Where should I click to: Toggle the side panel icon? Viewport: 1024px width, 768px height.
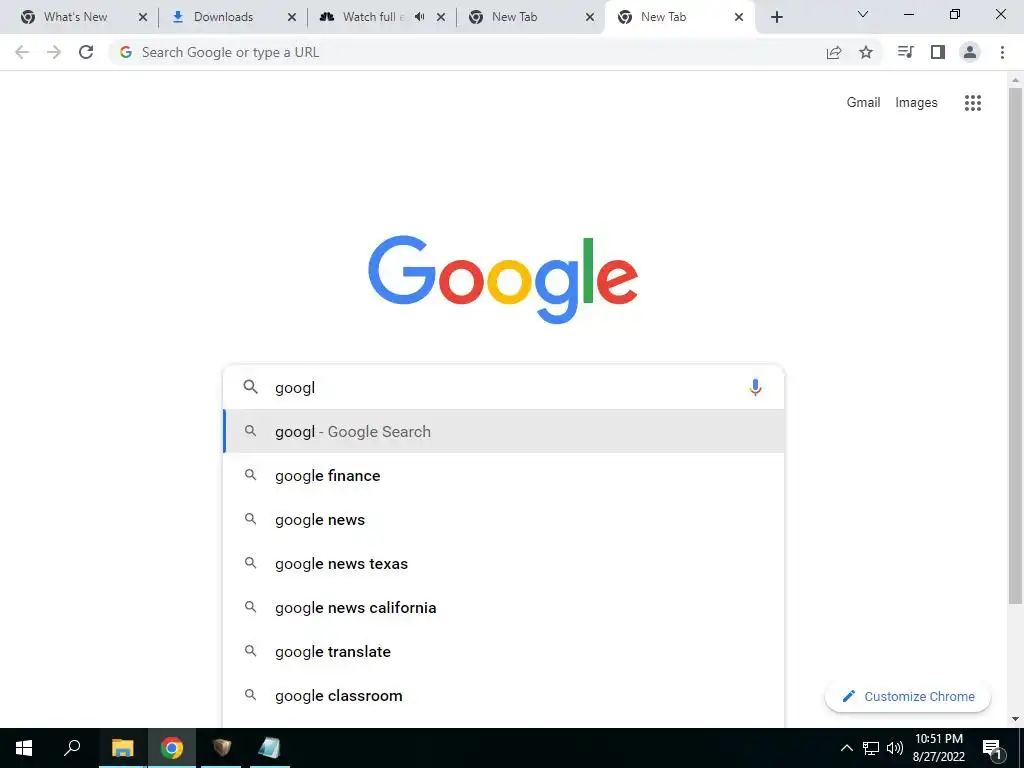[x=938, y=52]
